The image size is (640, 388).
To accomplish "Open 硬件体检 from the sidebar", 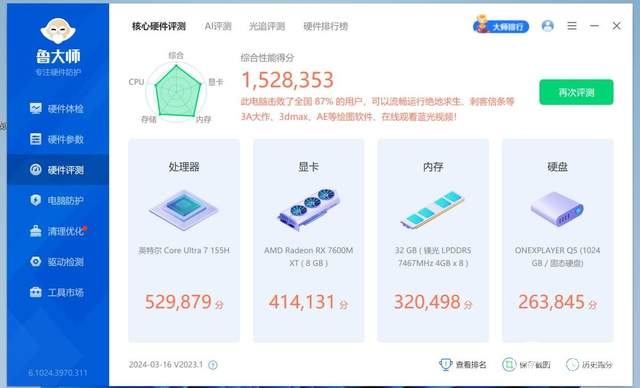I will point(57,109).
